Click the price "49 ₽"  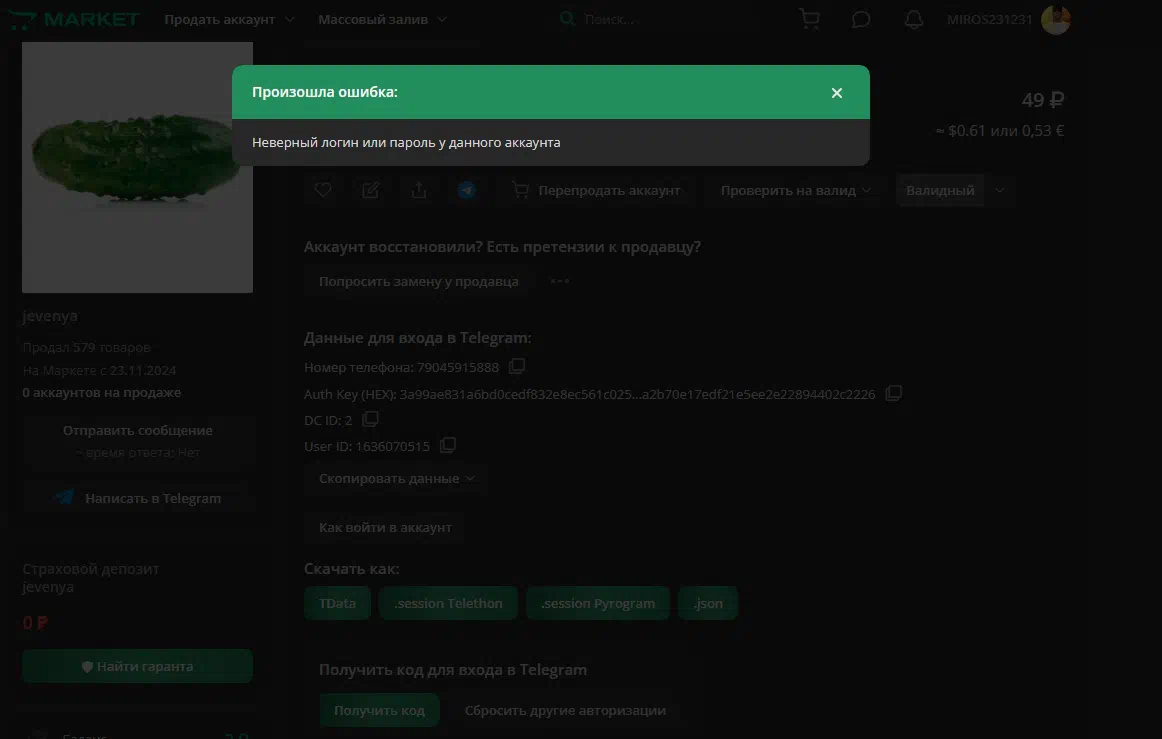1043,99
